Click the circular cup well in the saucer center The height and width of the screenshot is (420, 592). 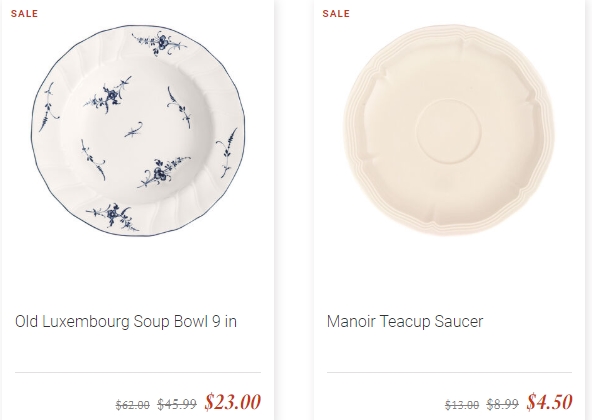(449, 131)
